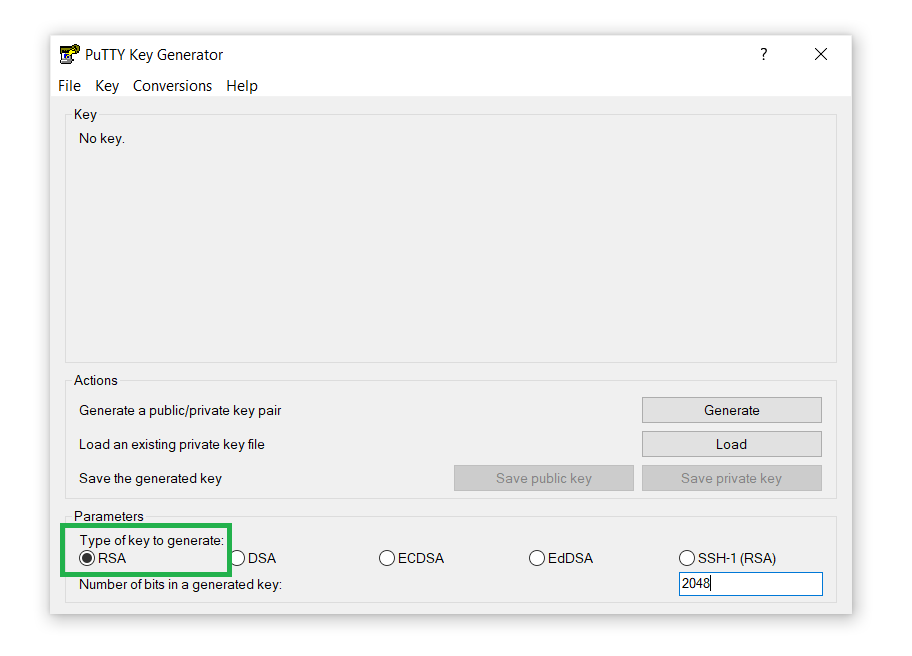This screenshot has height=656, width=912.
Task: Click 'Generate a public/private key pair' label
Action: coord(180,411)
